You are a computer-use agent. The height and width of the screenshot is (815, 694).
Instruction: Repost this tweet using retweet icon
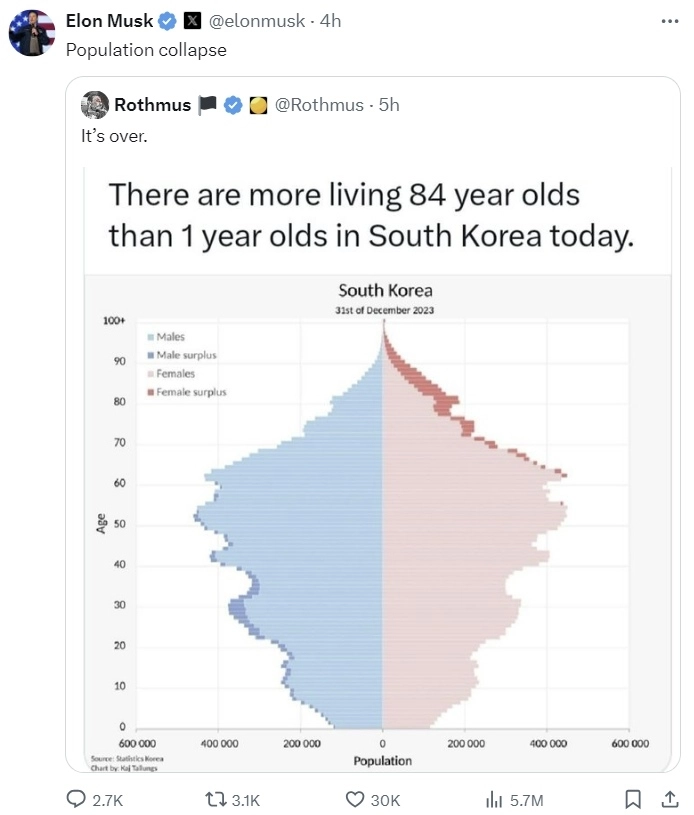[x=215, y=799]
